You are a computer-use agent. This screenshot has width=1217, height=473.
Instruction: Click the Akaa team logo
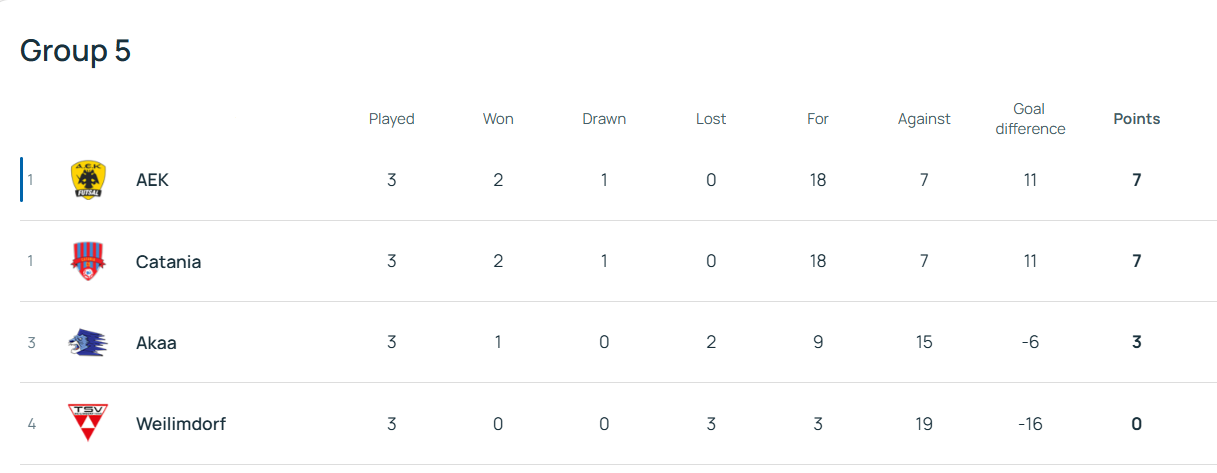[89, 342]
